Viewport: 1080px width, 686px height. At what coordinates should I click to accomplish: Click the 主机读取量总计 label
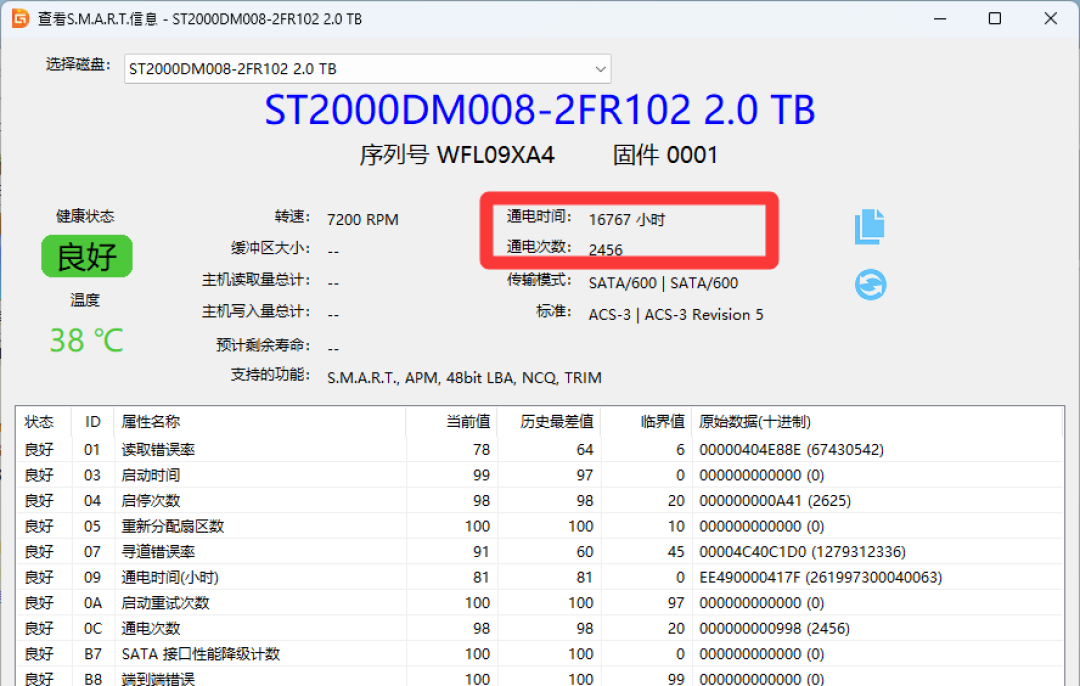[256, 280]
